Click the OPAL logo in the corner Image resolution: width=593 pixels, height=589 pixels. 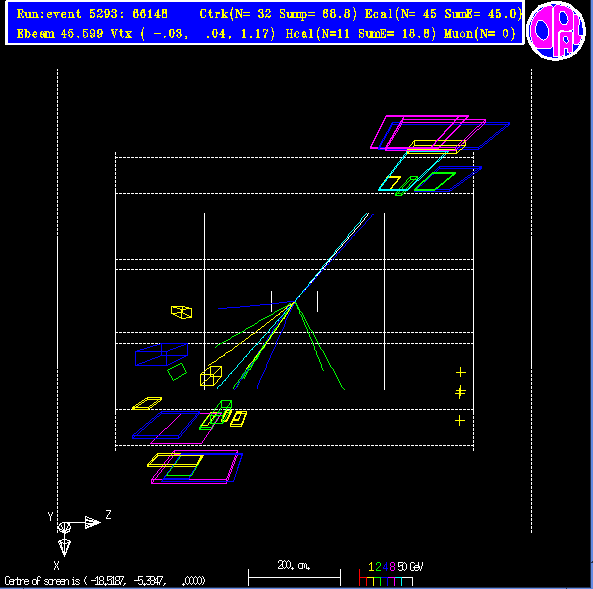point(556,31)
